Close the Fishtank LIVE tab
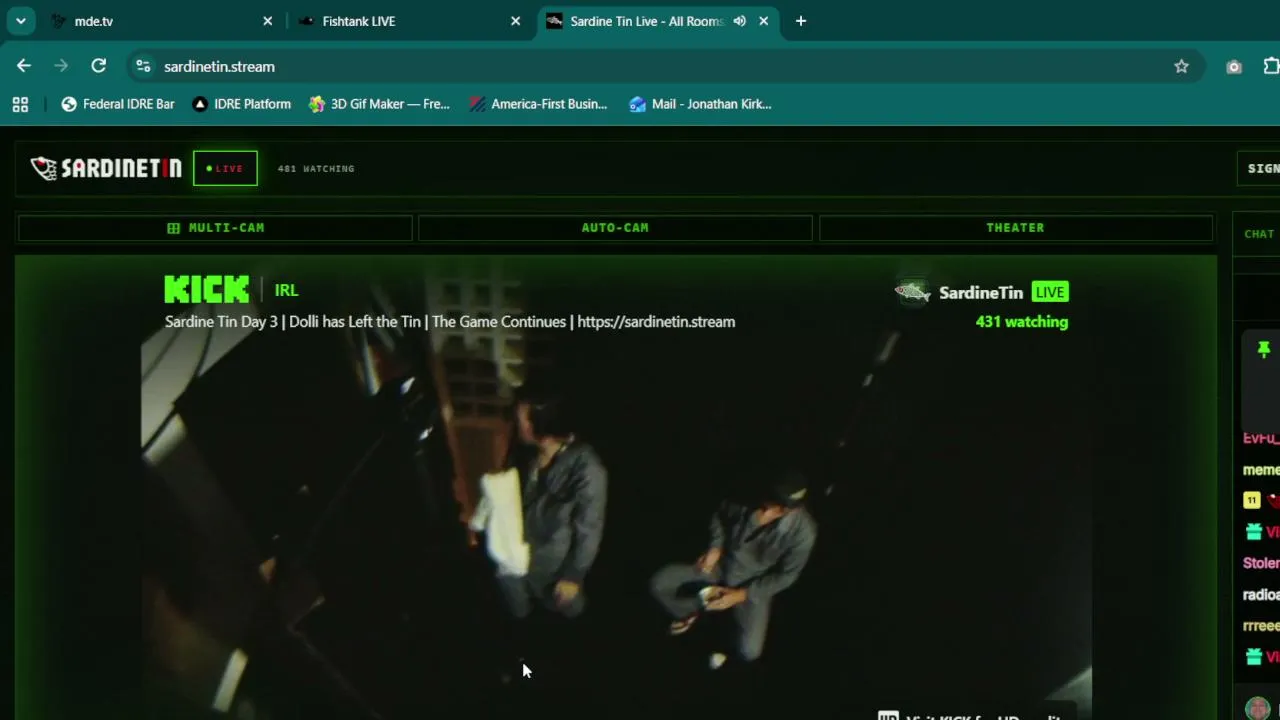Viewport: 1280px width, 720px height. pos(515,21)
